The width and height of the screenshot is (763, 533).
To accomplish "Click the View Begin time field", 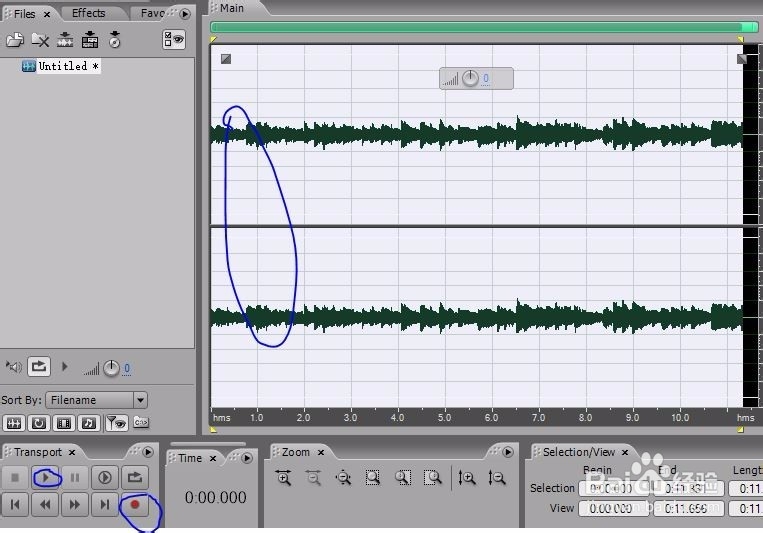I will tap(614, 508).
